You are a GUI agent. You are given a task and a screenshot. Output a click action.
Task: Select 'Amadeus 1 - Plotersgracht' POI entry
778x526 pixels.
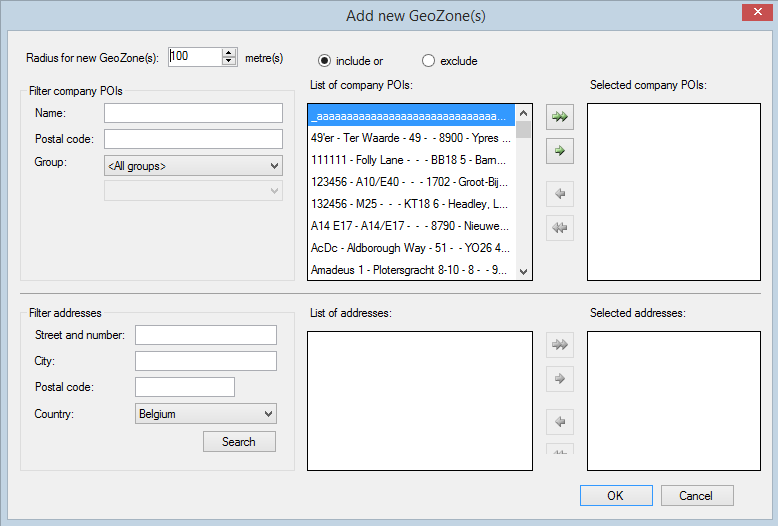click(x=411, y=270)
